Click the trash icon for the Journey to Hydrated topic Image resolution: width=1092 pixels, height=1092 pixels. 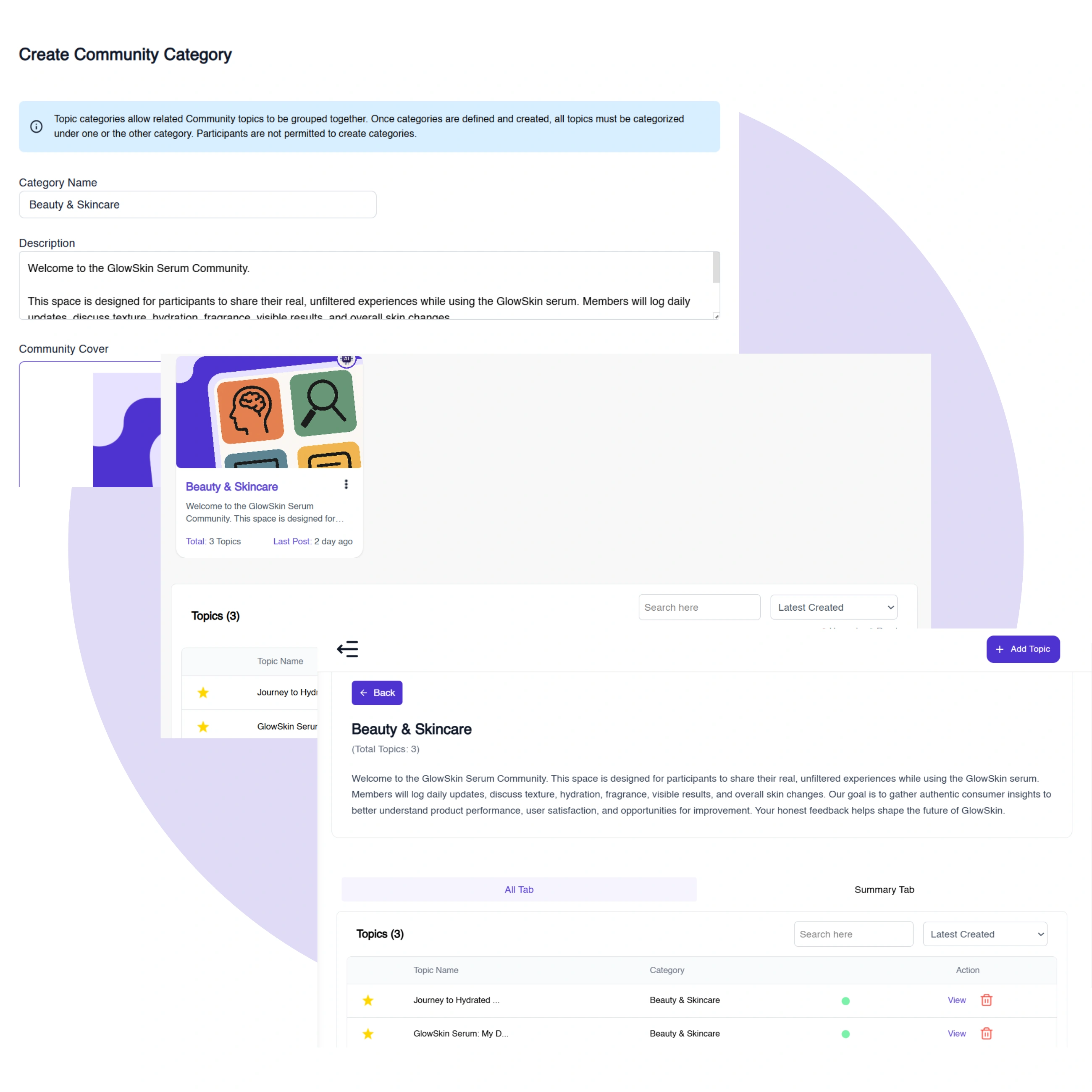[x=986, y=1000]
